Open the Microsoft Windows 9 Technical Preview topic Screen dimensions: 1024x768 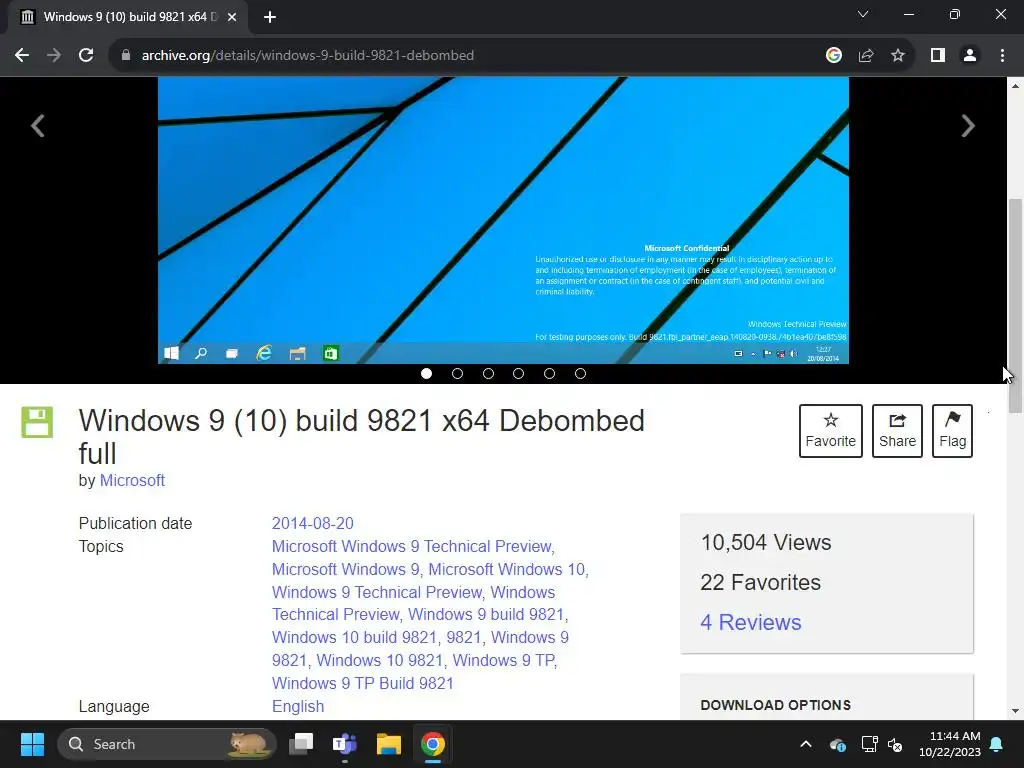click(411, 547)
